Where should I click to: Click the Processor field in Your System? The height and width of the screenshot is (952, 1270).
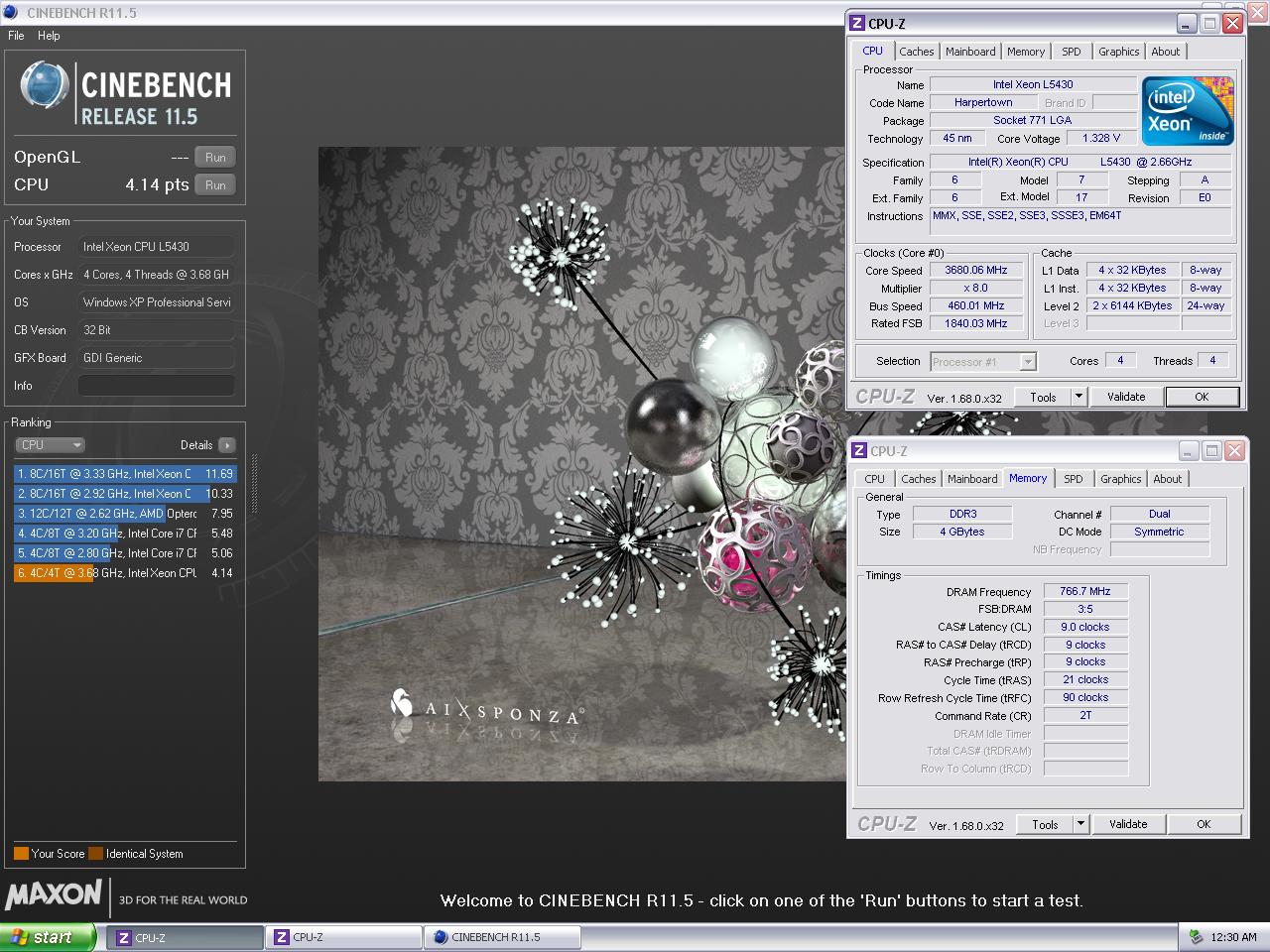(157, 247)
